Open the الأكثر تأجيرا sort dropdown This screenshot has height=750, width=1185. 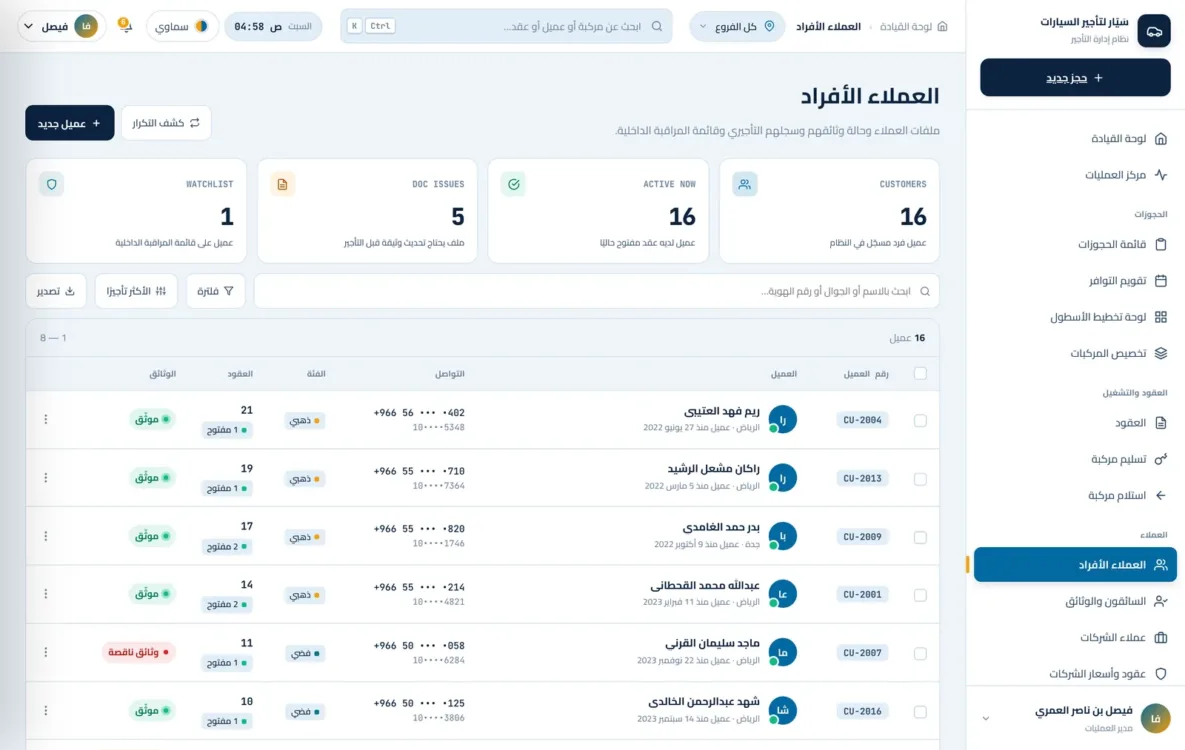click(136, 291)
